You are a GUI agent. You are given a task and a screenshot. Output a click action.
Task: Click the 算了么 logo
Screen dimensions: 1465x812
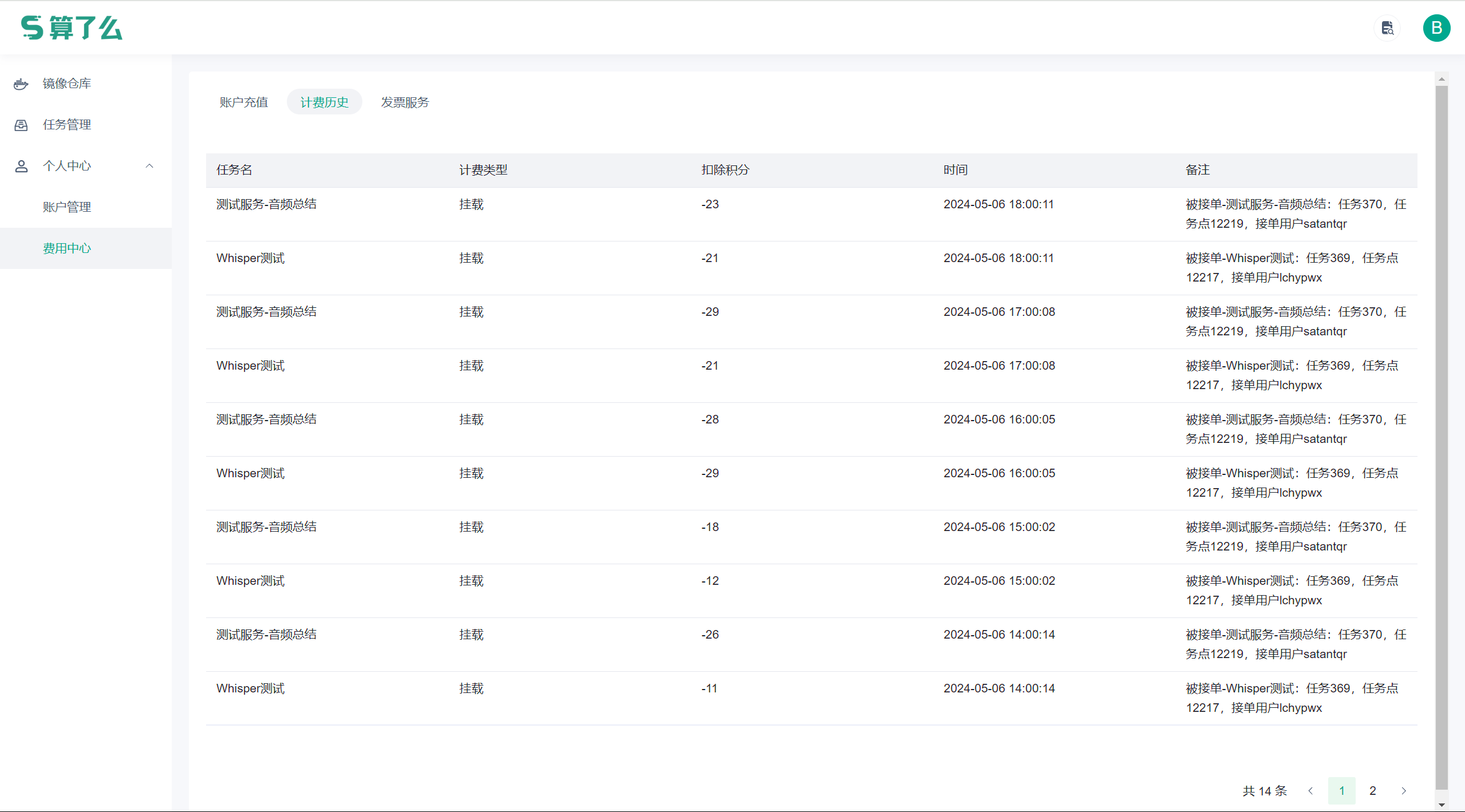(71, 27)
